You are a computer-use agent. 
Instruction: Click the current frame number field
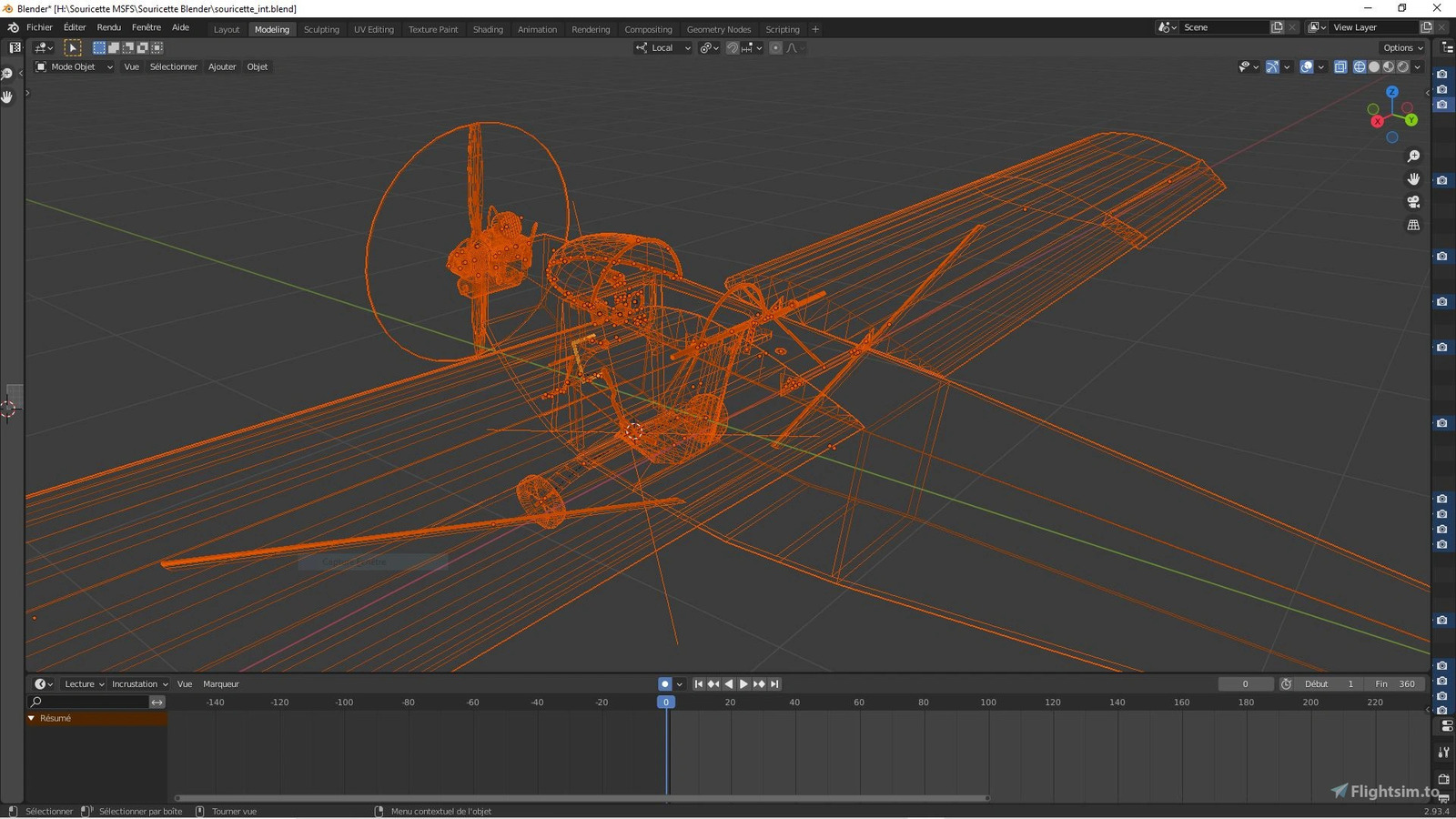(1245, 684)
